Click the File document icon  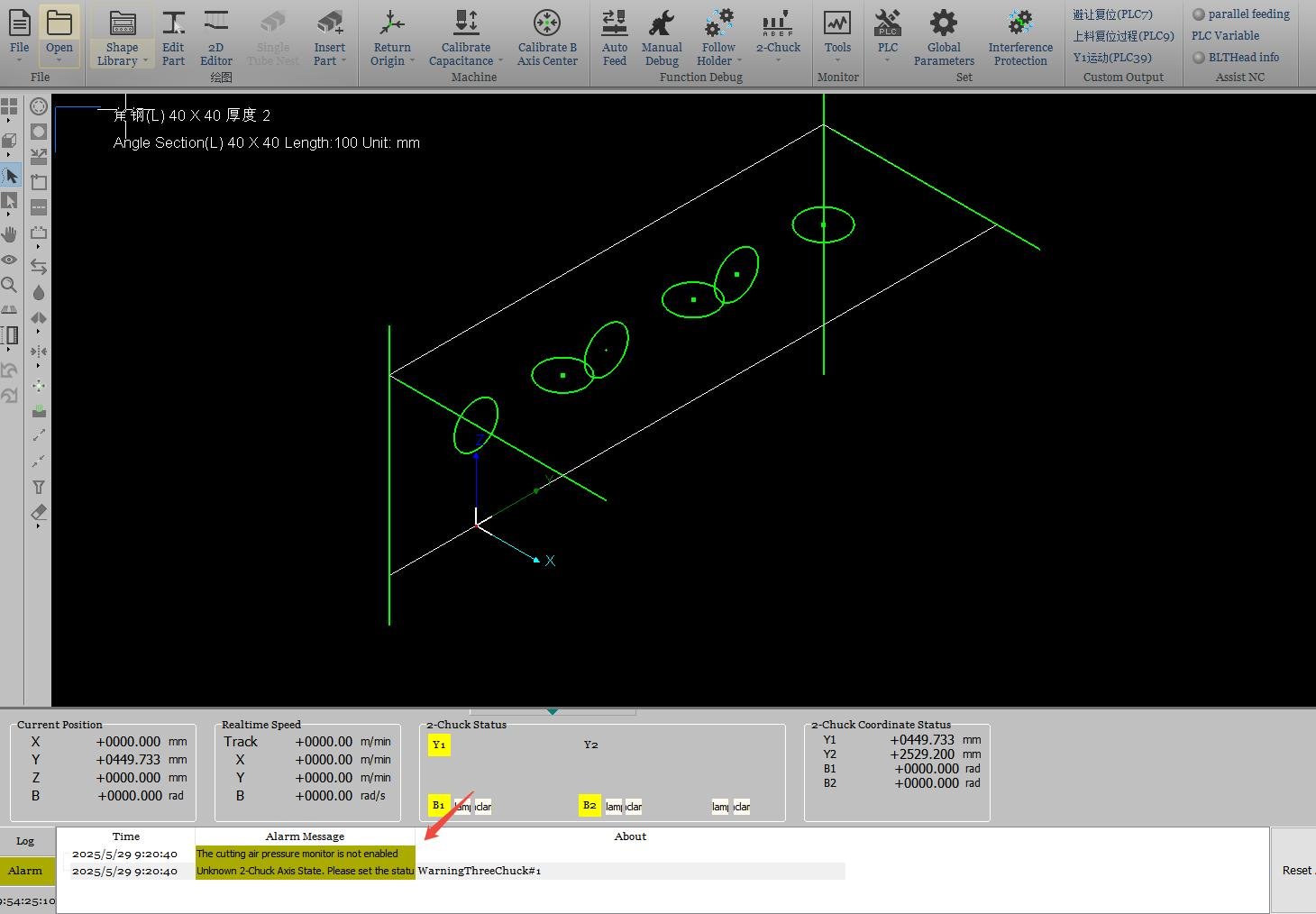point(19,23)
